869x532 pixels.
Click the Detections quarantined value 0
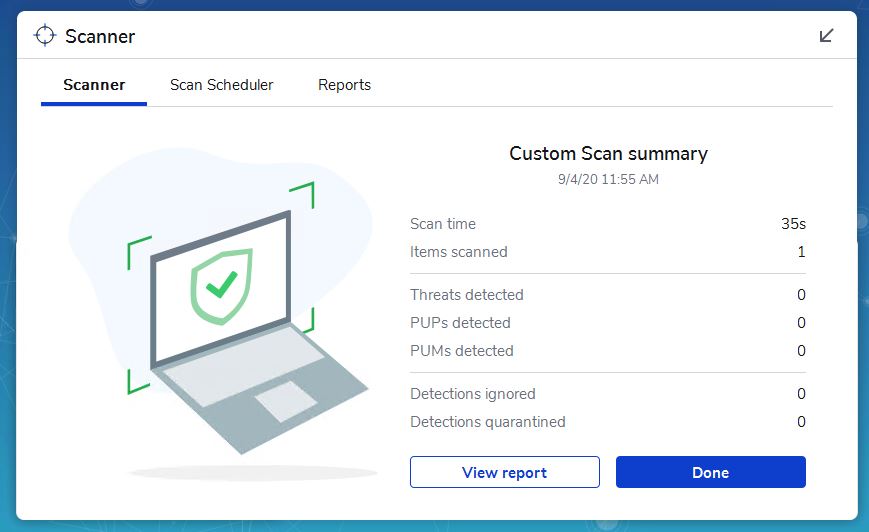click(801, 422)
